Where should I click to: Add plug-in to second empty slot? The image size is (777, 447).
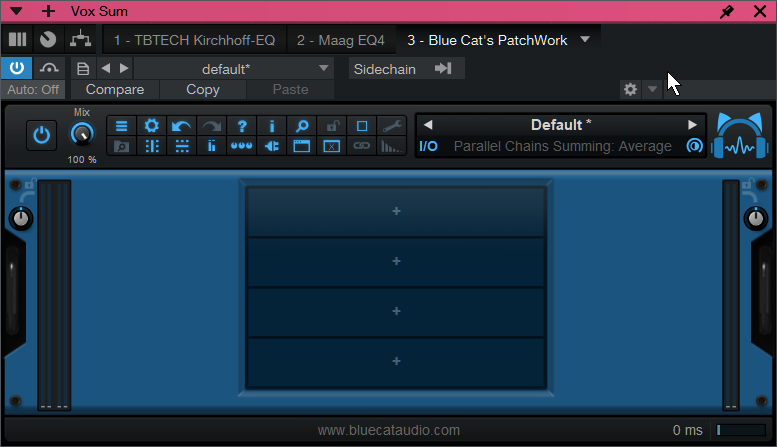(x=396, y=262)
